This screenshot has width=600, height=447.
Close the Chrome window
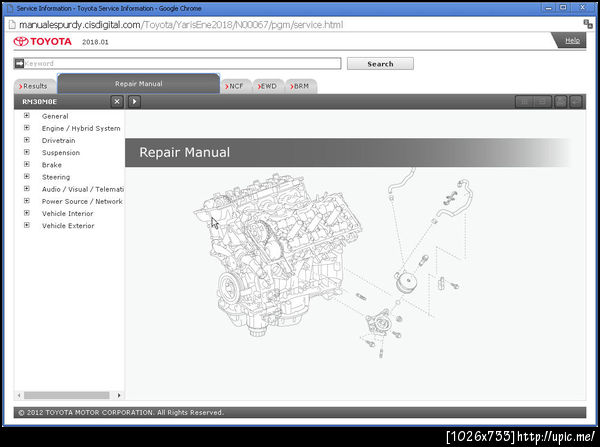coord(582,8)
